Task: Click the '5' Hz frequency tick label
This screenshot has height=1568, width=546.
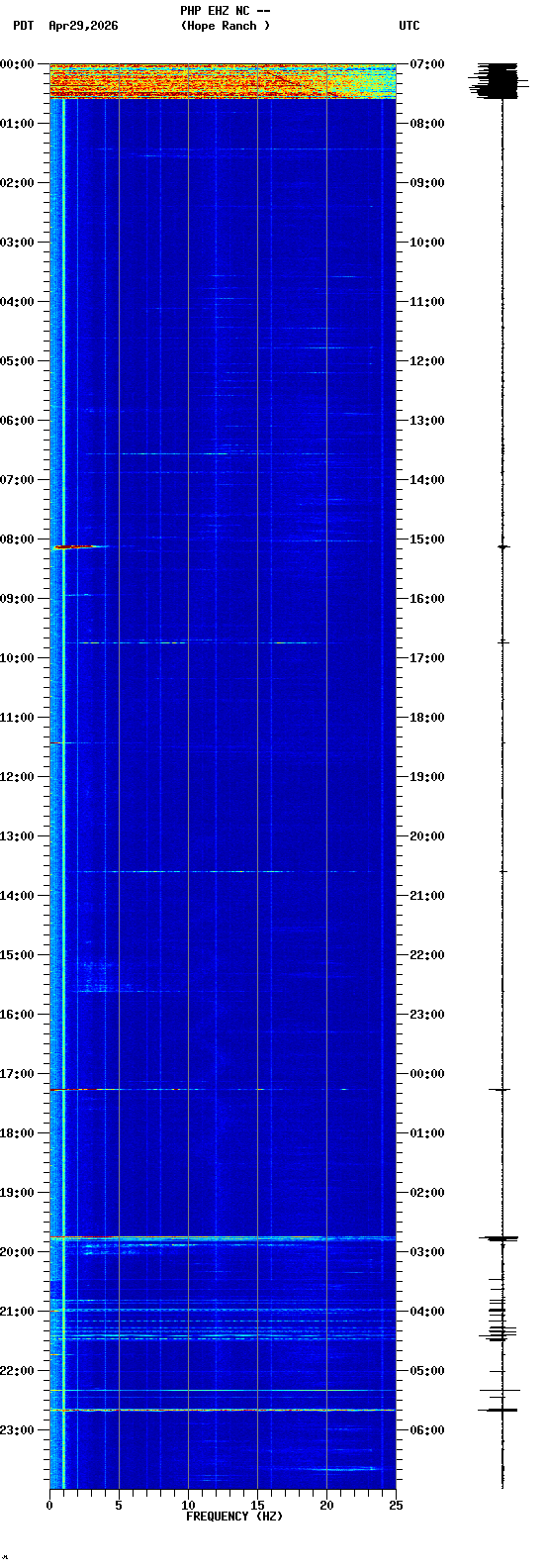Action: (119, 1506)
